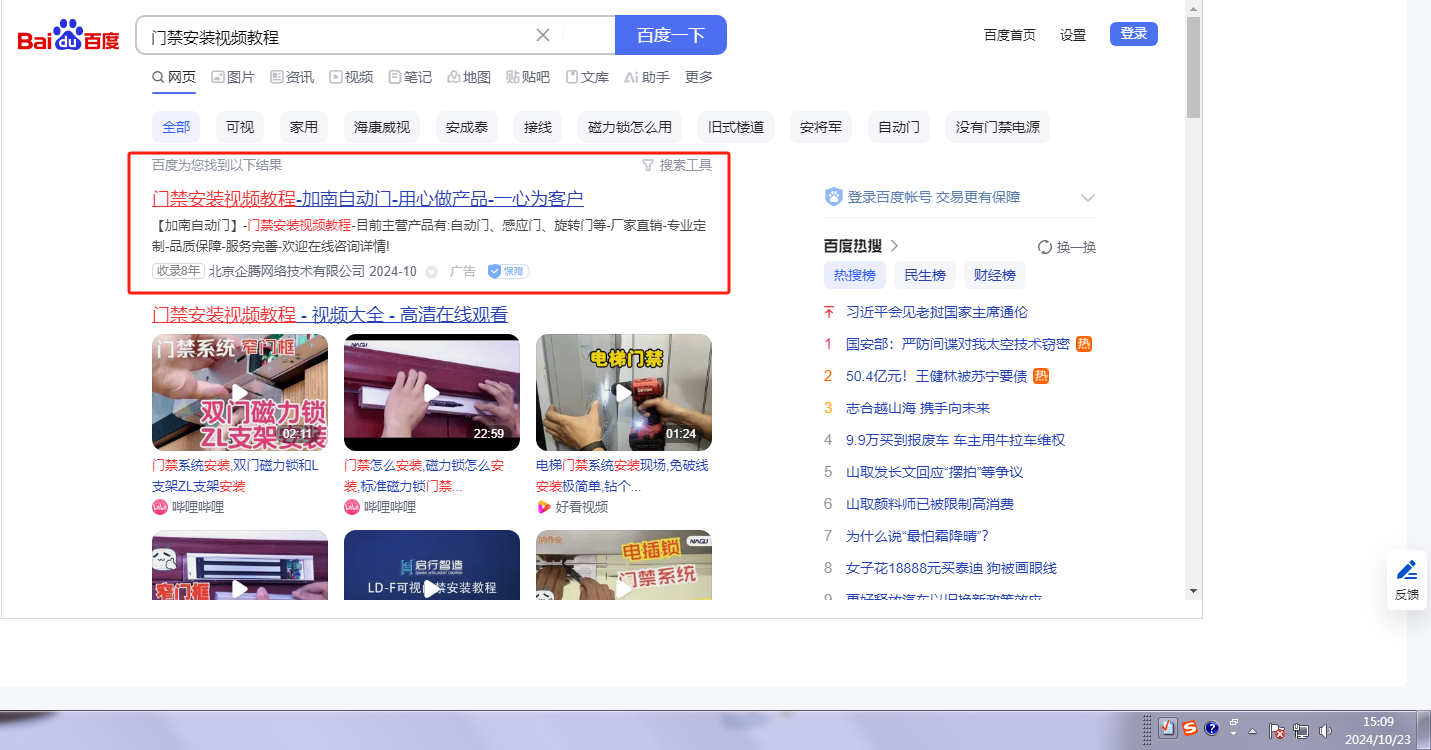This screenshot has height=750, width=1431.
Task: Open the 贴吧 tab
Action: (528, 77)
